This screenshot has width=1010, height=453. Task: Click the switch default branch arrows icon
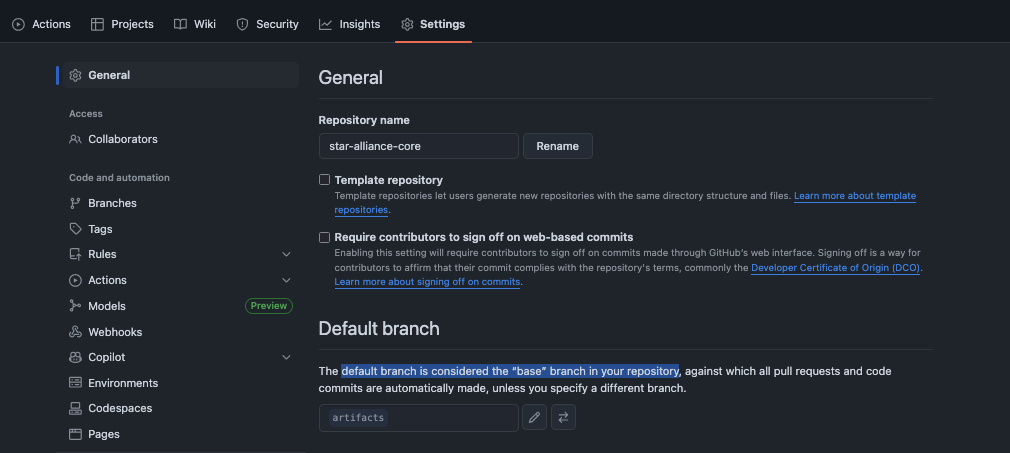coord(563,417)
